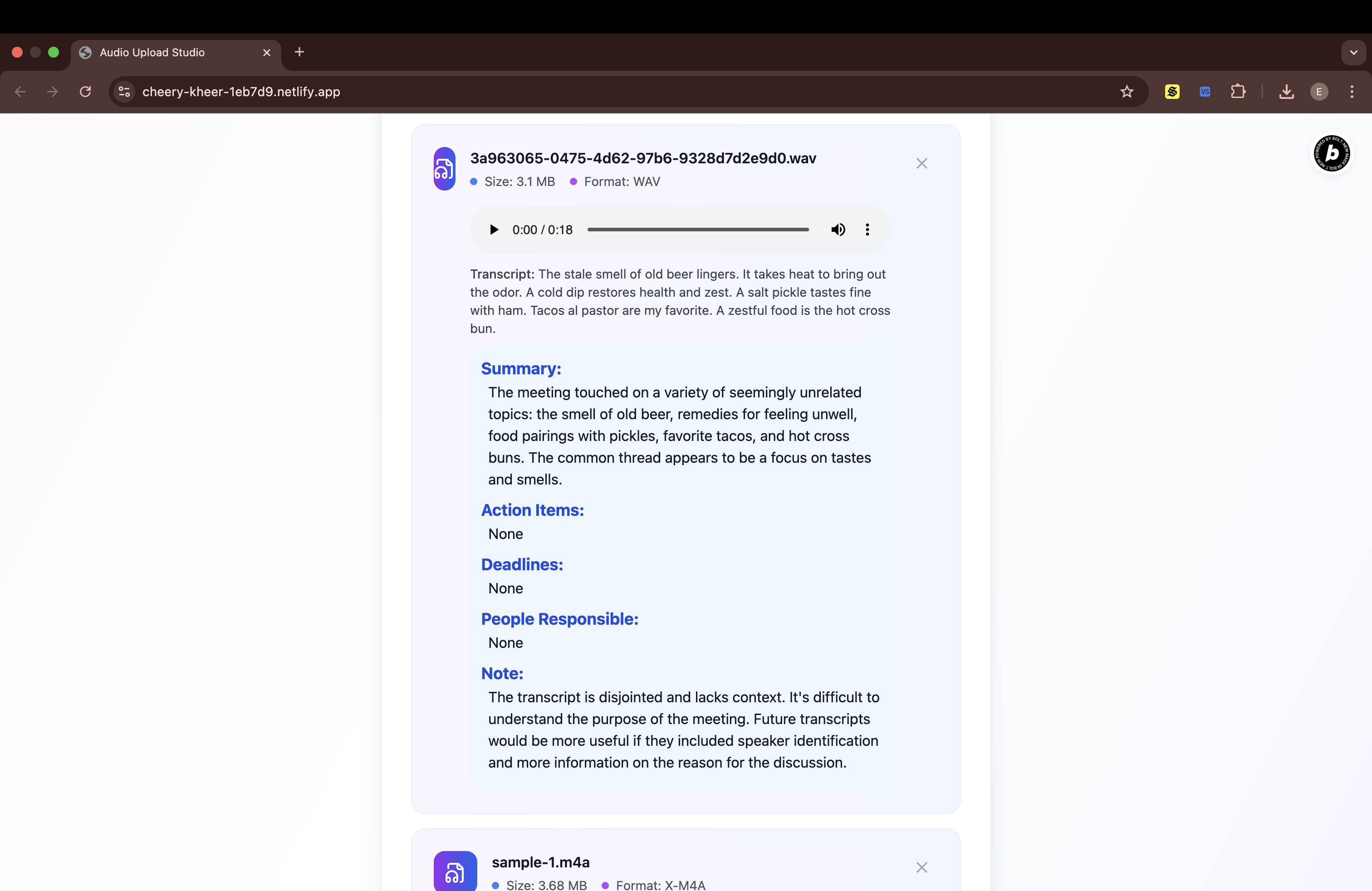Open audio player more options menu

[x=867, y=230]
